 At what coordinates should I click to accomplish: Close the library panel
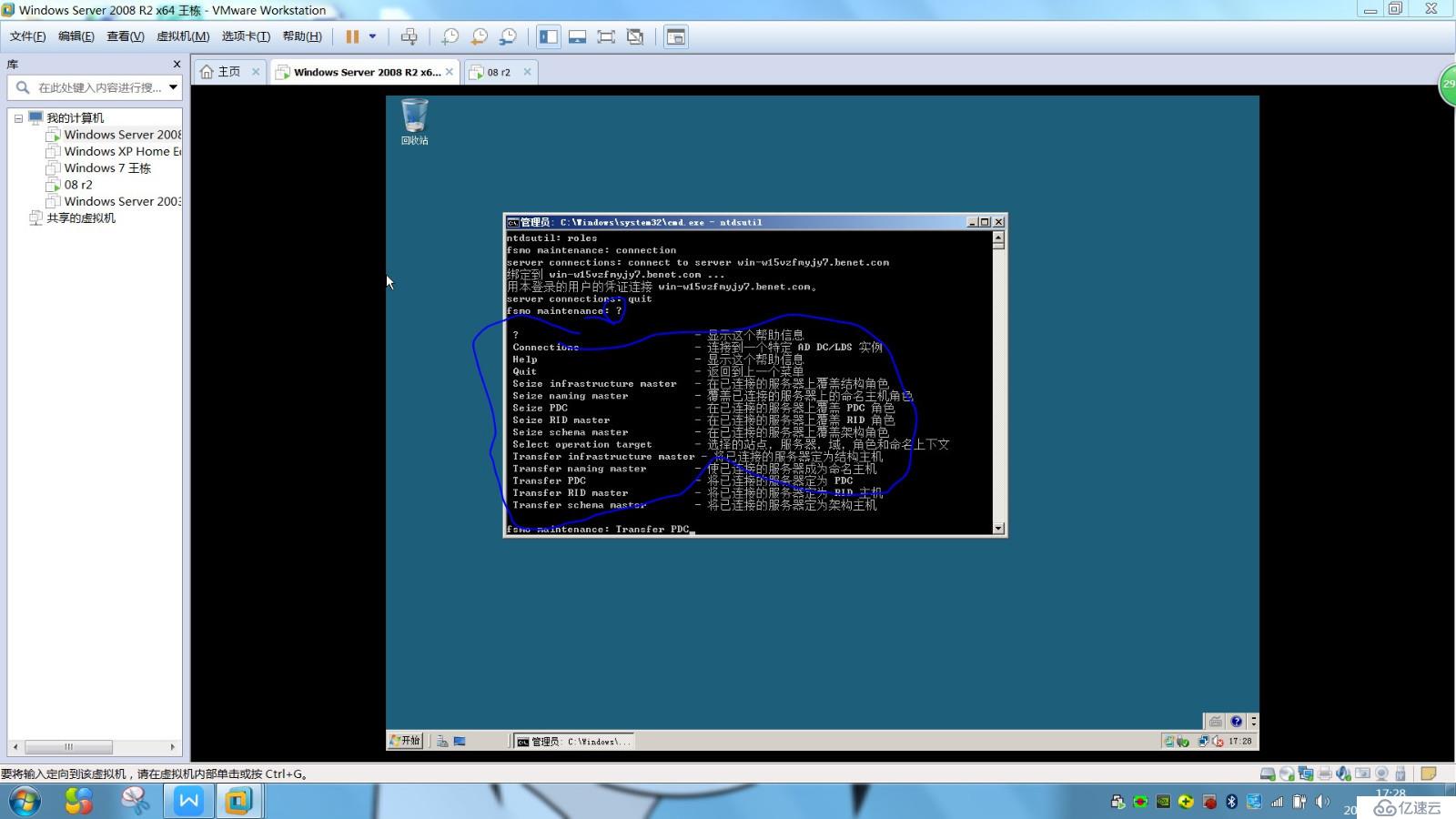click(x=177, y=64)
